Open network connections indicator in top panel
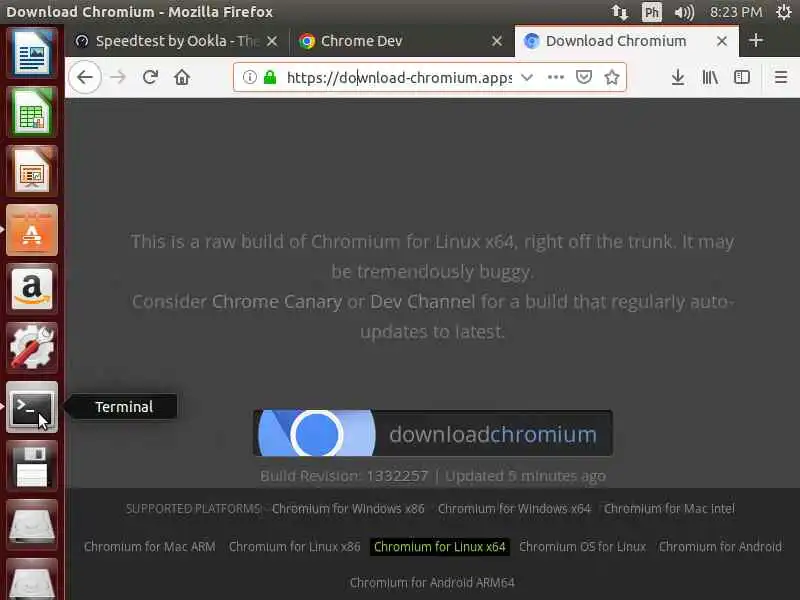Screen dimensions: 800x600 [x=619, y=12]
